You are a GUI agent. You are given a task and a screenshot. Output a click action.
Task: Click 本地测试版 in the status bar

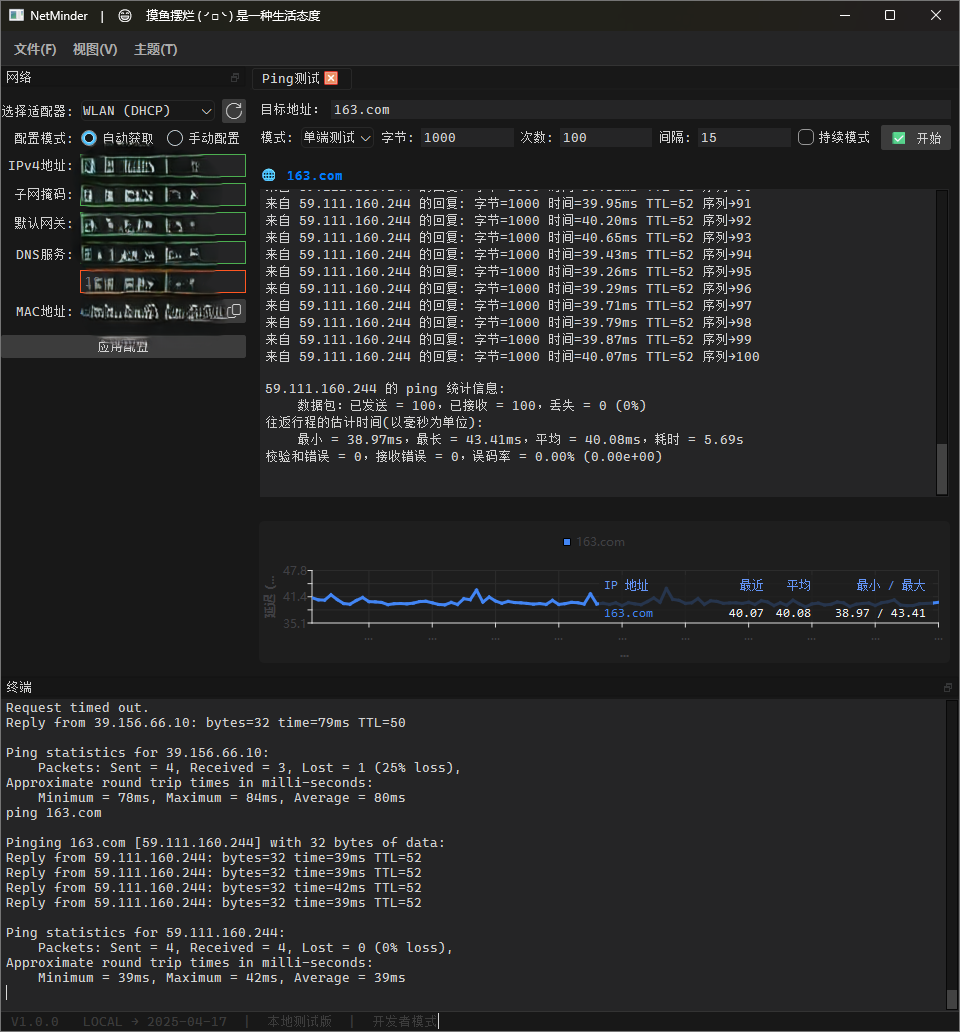pos(299,1021)
